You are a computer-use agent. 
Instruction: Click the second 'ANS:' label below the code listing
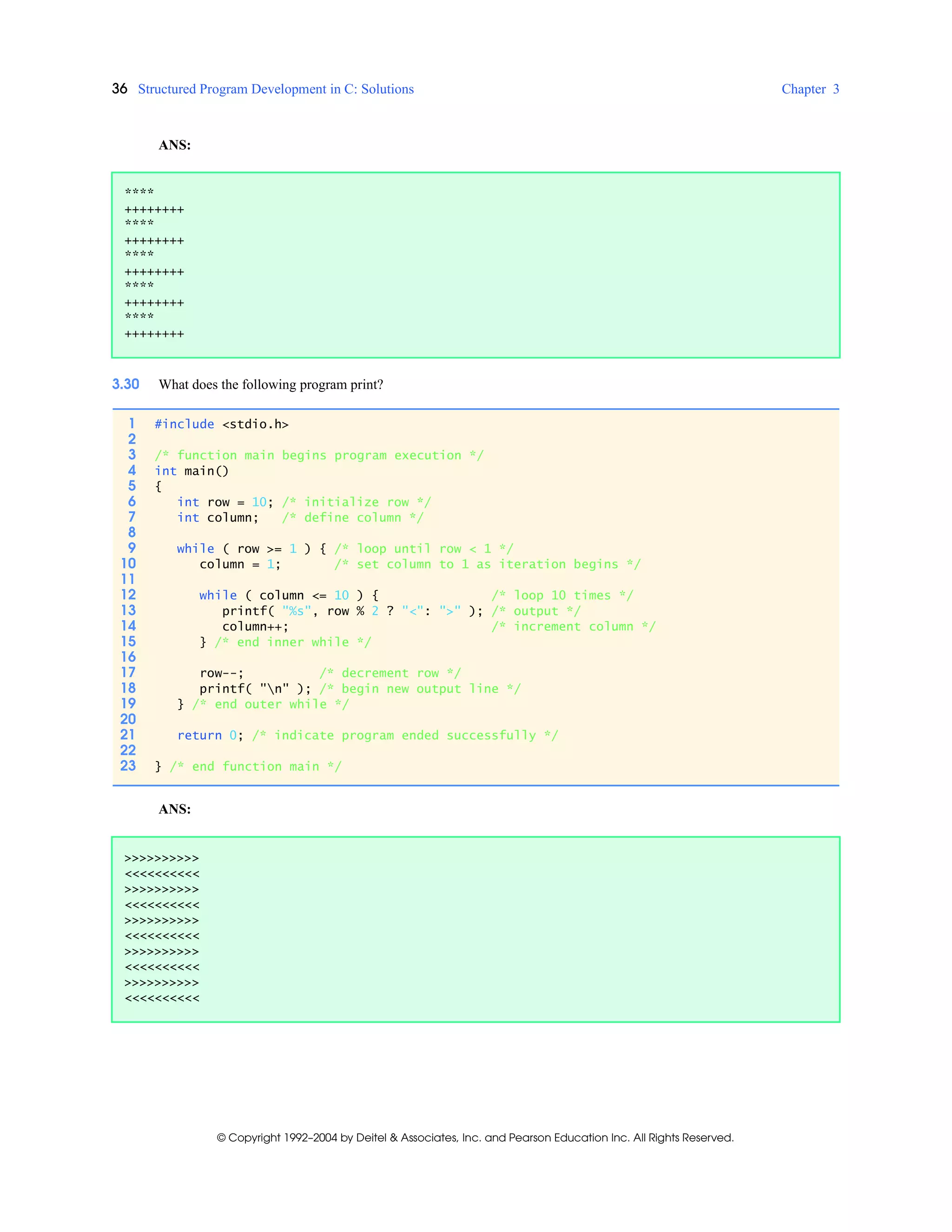coord(174,809)
